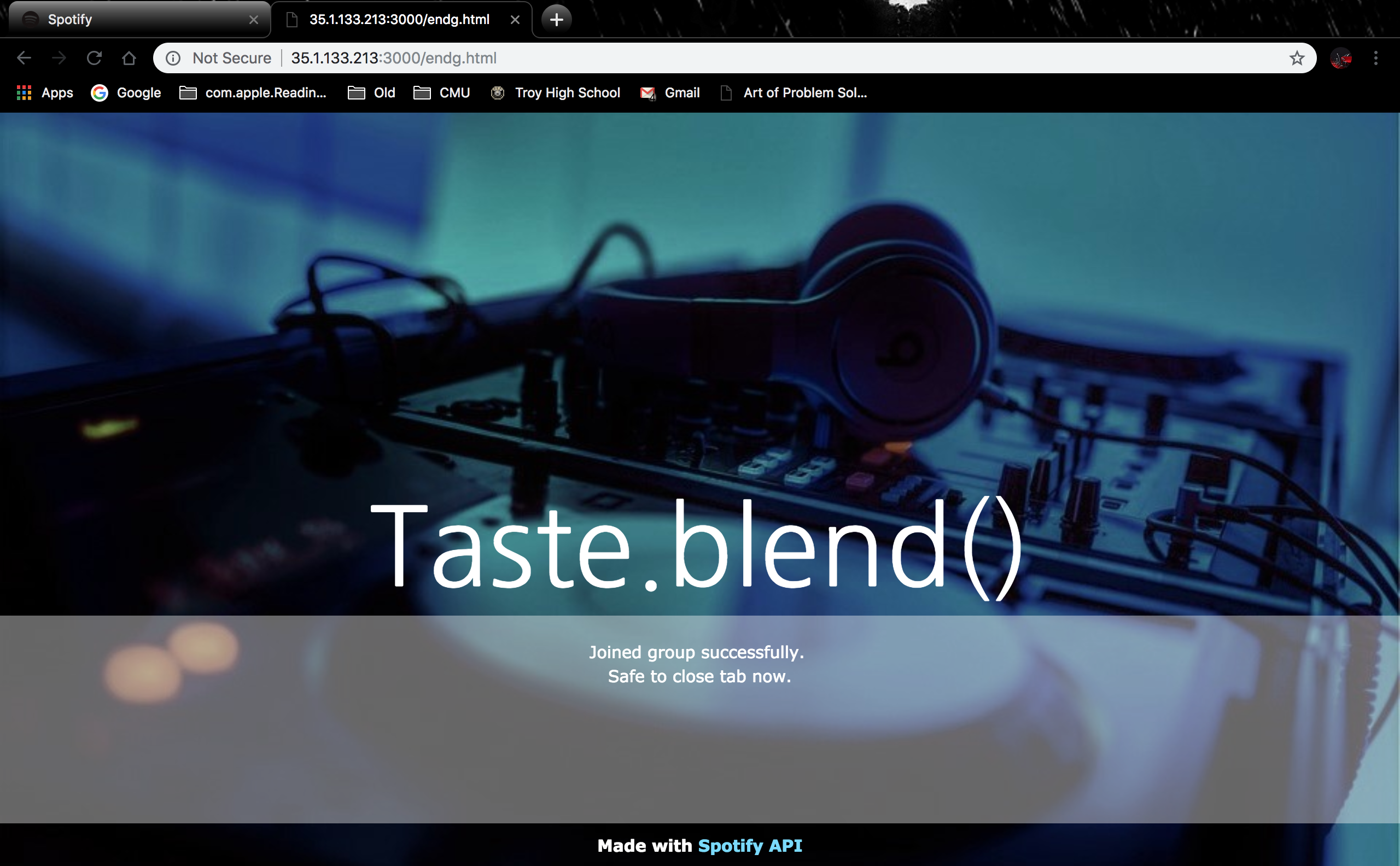The image size is (1400, 866).
Task: View site info next to Not Secure
Action: [173, 58]
